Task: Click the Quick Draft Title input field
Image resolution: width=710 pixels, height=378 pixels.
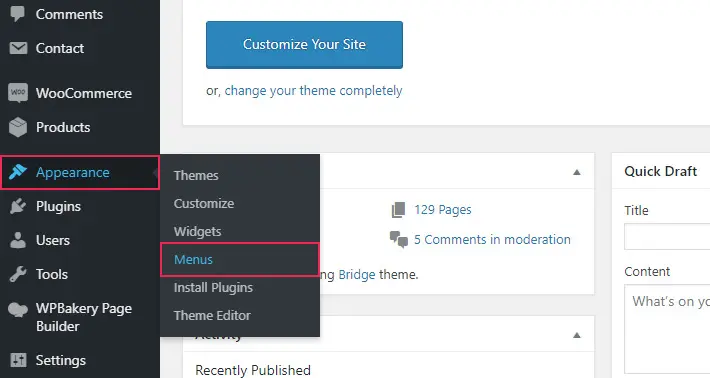Action: [667, 236]
